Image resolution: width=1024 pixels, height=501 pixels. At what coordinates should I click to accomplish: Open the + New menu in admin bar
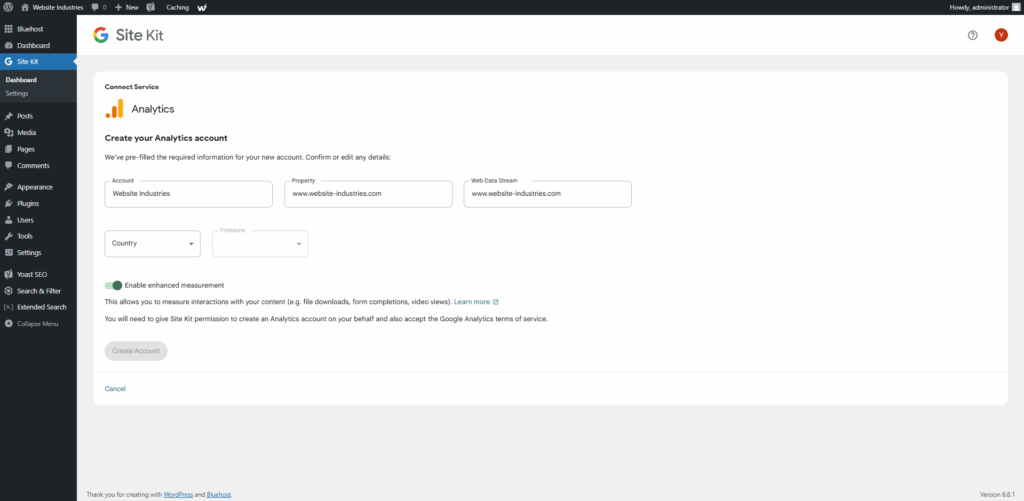point(127,7)
